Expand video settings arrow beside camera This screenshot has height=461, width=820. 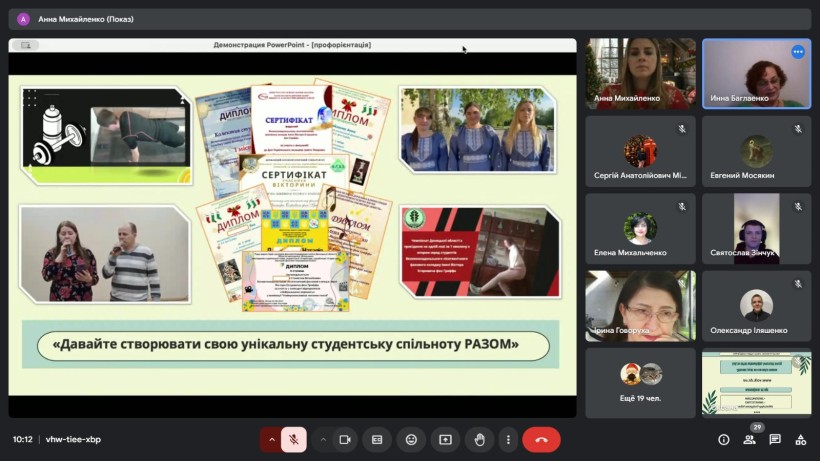[323, 439]
